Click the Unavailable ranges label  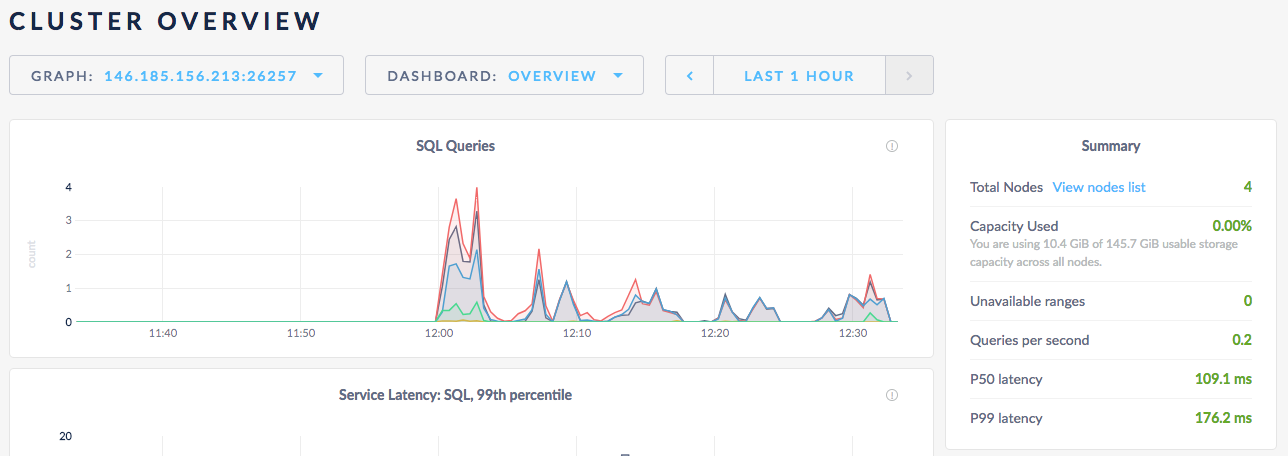pyautogui.click(x=1027, y=301)
